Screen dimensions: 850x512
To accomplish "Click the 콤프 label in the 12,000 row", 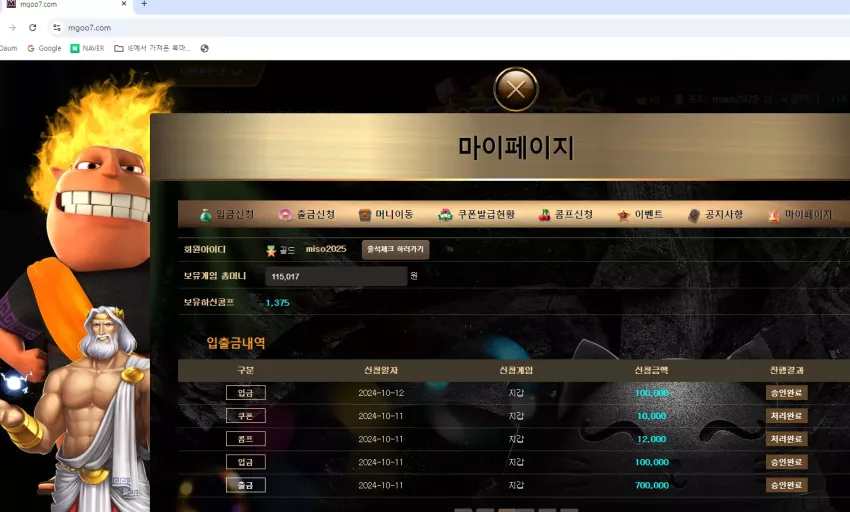I will (x=246, y=439).
